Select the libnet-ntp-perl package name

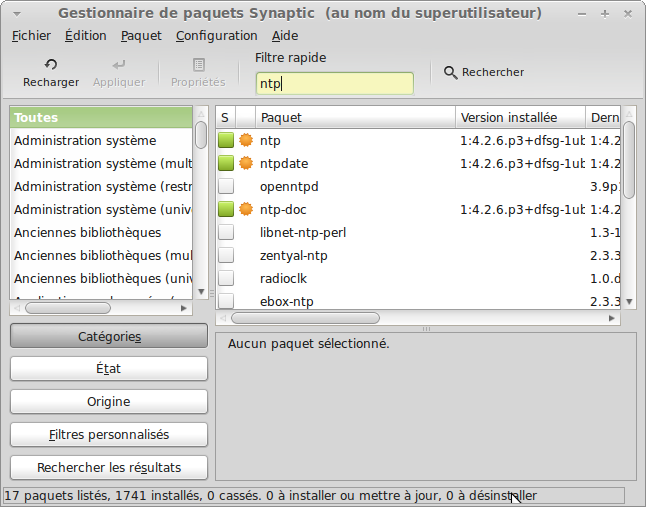coord(303,233)
